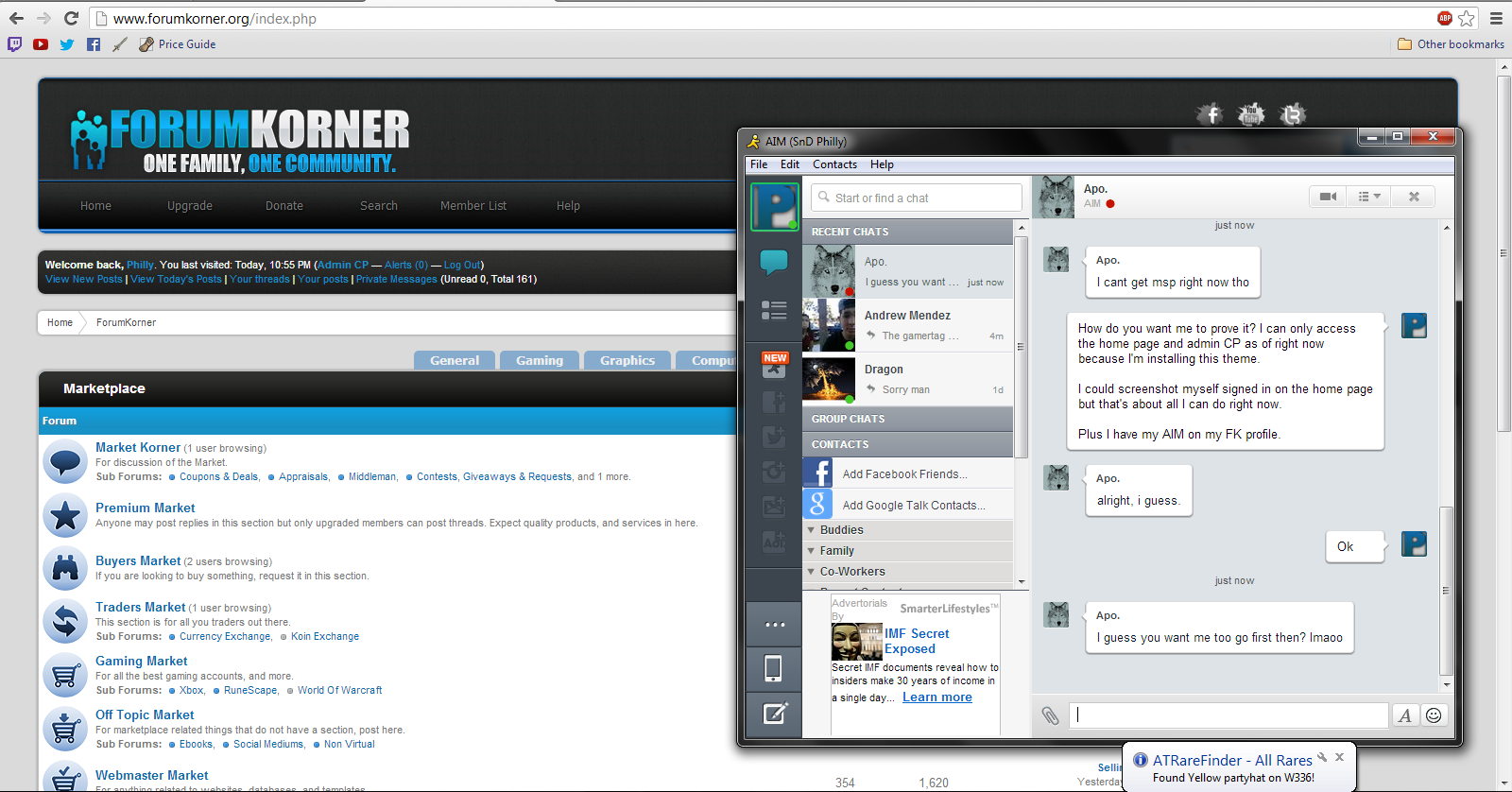Open the chats speech bubble icon in AIM sidebar
This screenshot has height=792, width=1512.
coord(774,262)
